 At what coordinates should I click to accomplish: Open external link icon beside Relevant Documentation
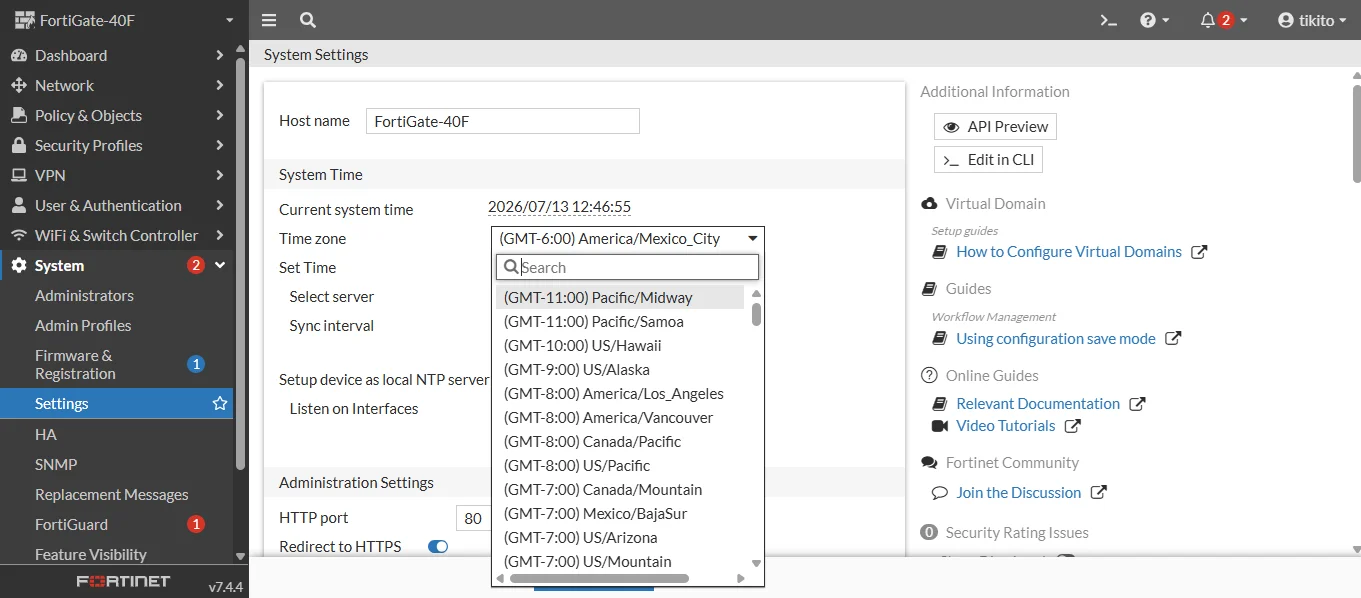point(1137,404)
